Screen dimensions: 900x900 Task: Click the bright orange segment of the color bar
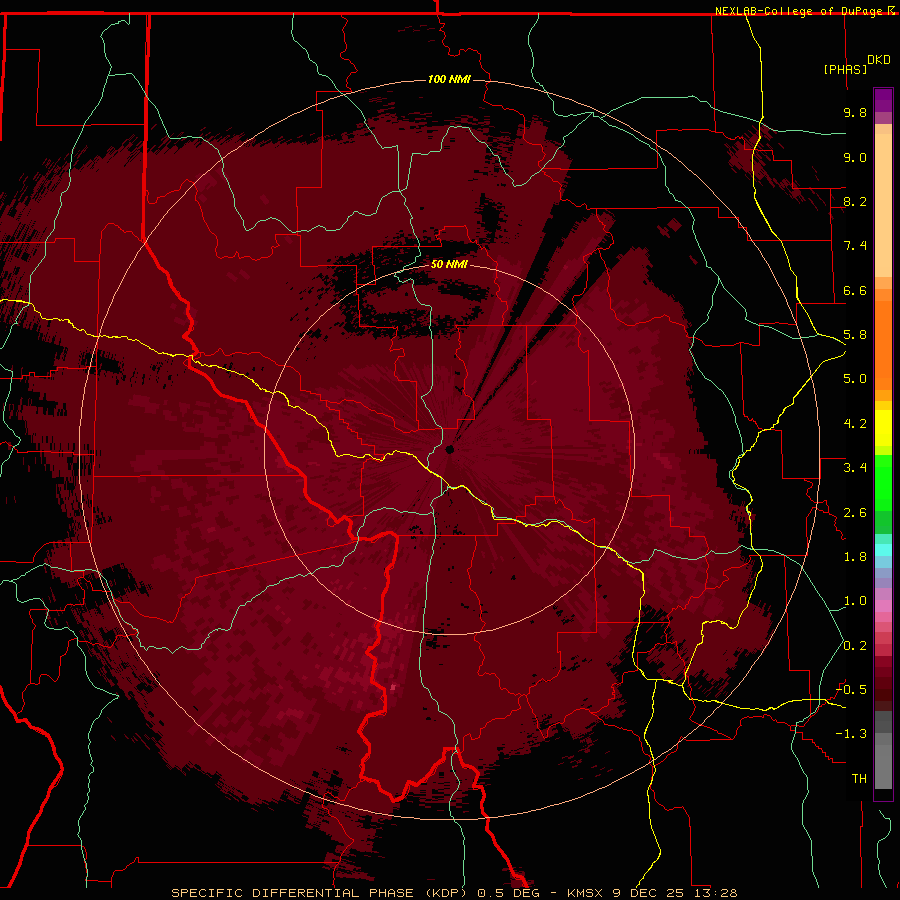[883, 345]
